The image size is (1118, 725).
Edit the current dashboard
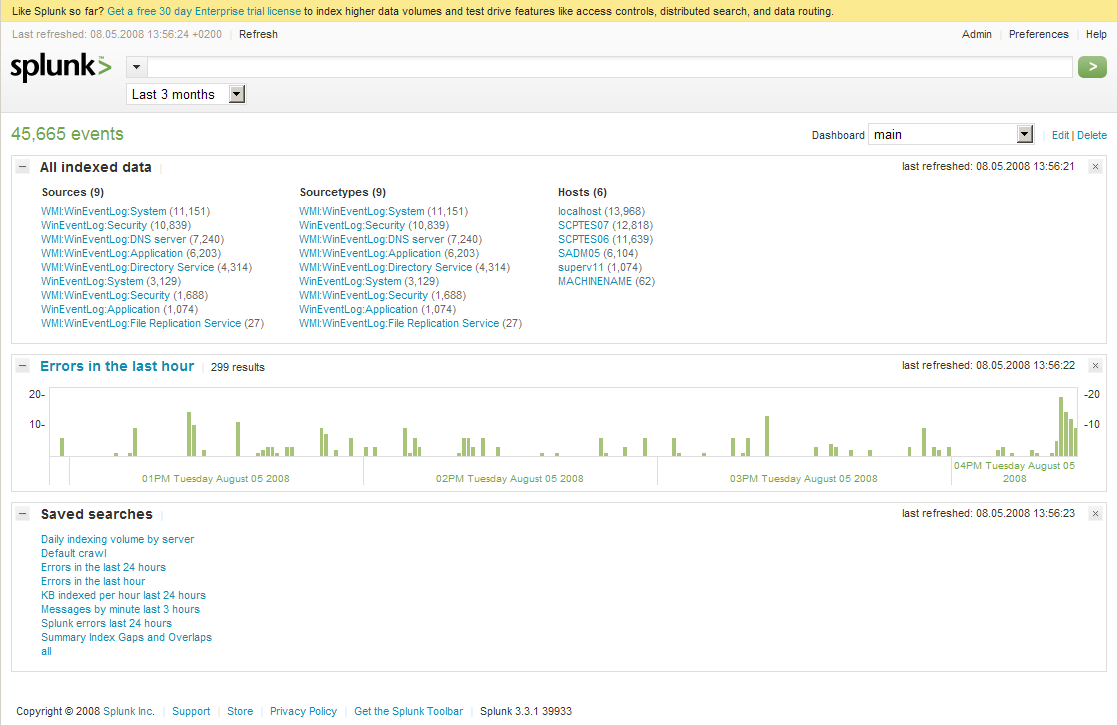(1060, 135)
